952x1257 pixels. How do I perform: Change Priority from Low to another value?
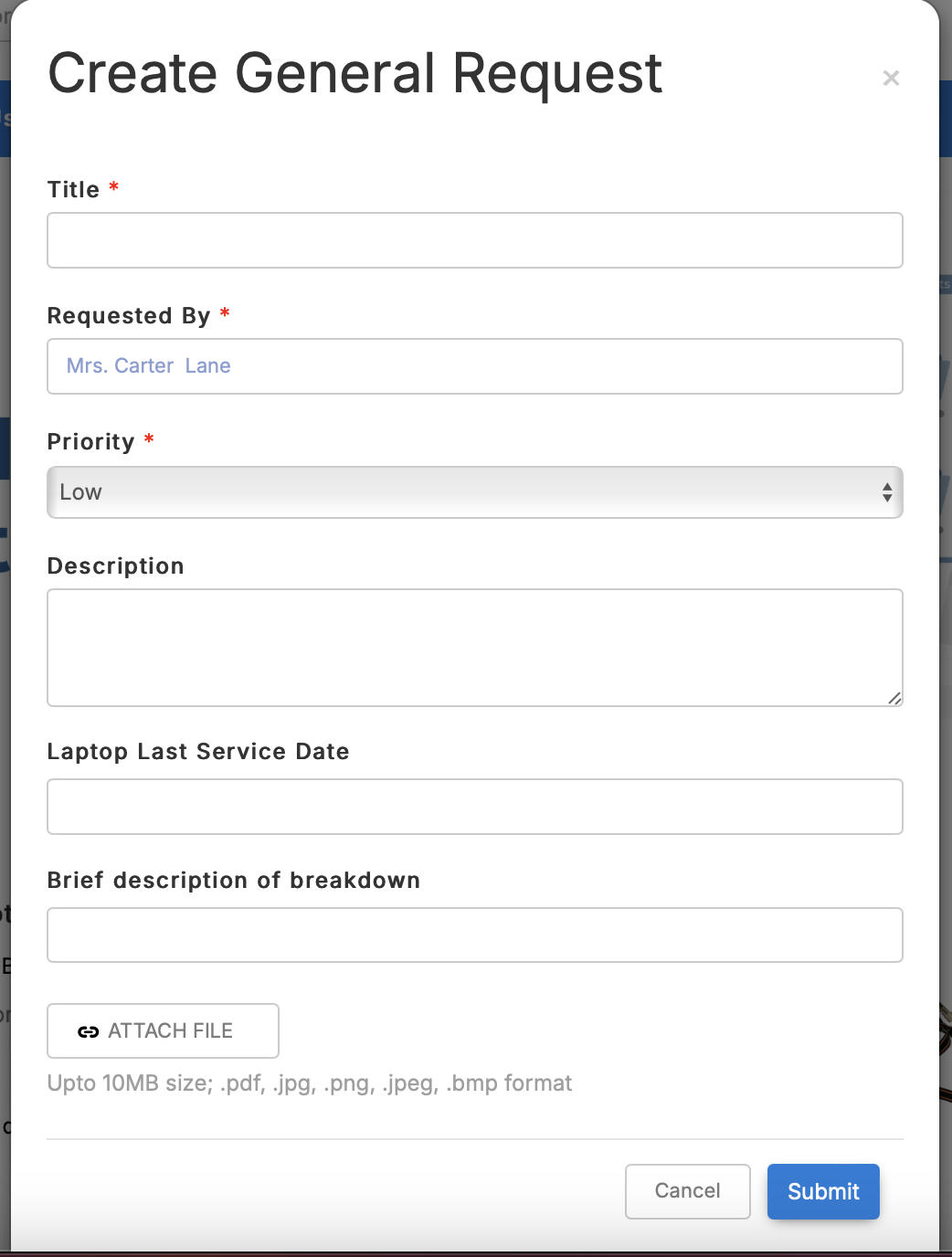[x=475, y=491]
